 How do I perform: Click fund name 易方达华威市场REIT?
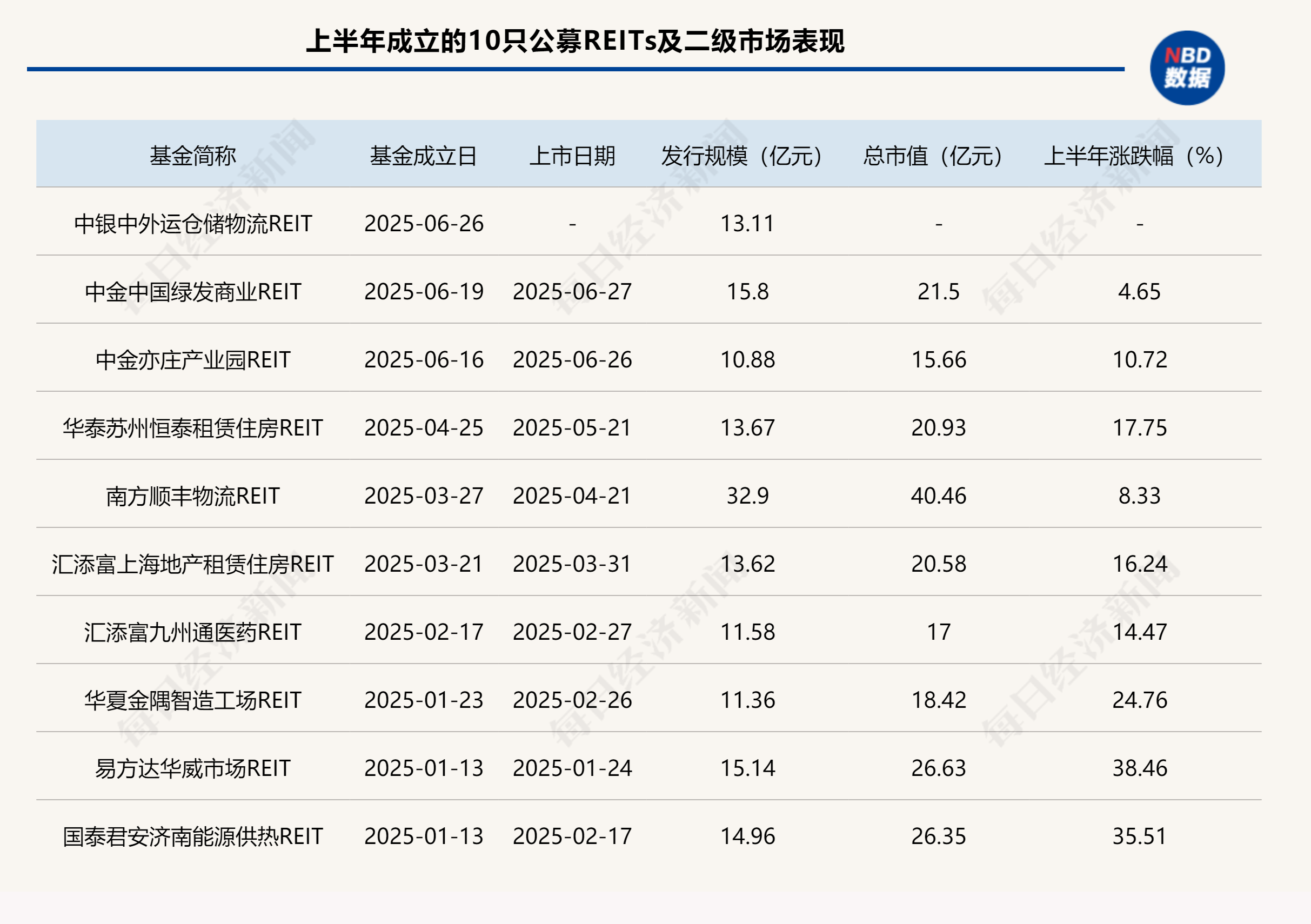tap(193, 767)
